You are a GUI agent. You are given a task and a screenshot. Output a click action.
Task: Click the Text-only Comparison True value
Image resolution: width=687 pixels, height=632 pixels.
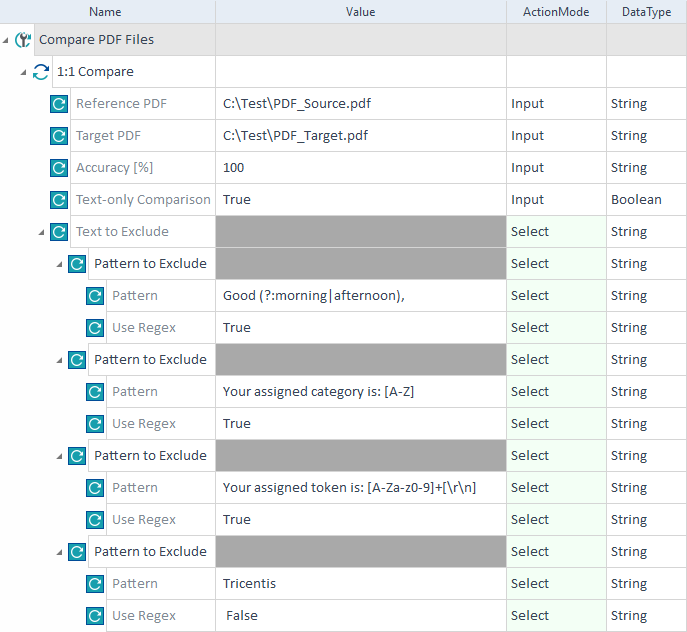point(360,200)
